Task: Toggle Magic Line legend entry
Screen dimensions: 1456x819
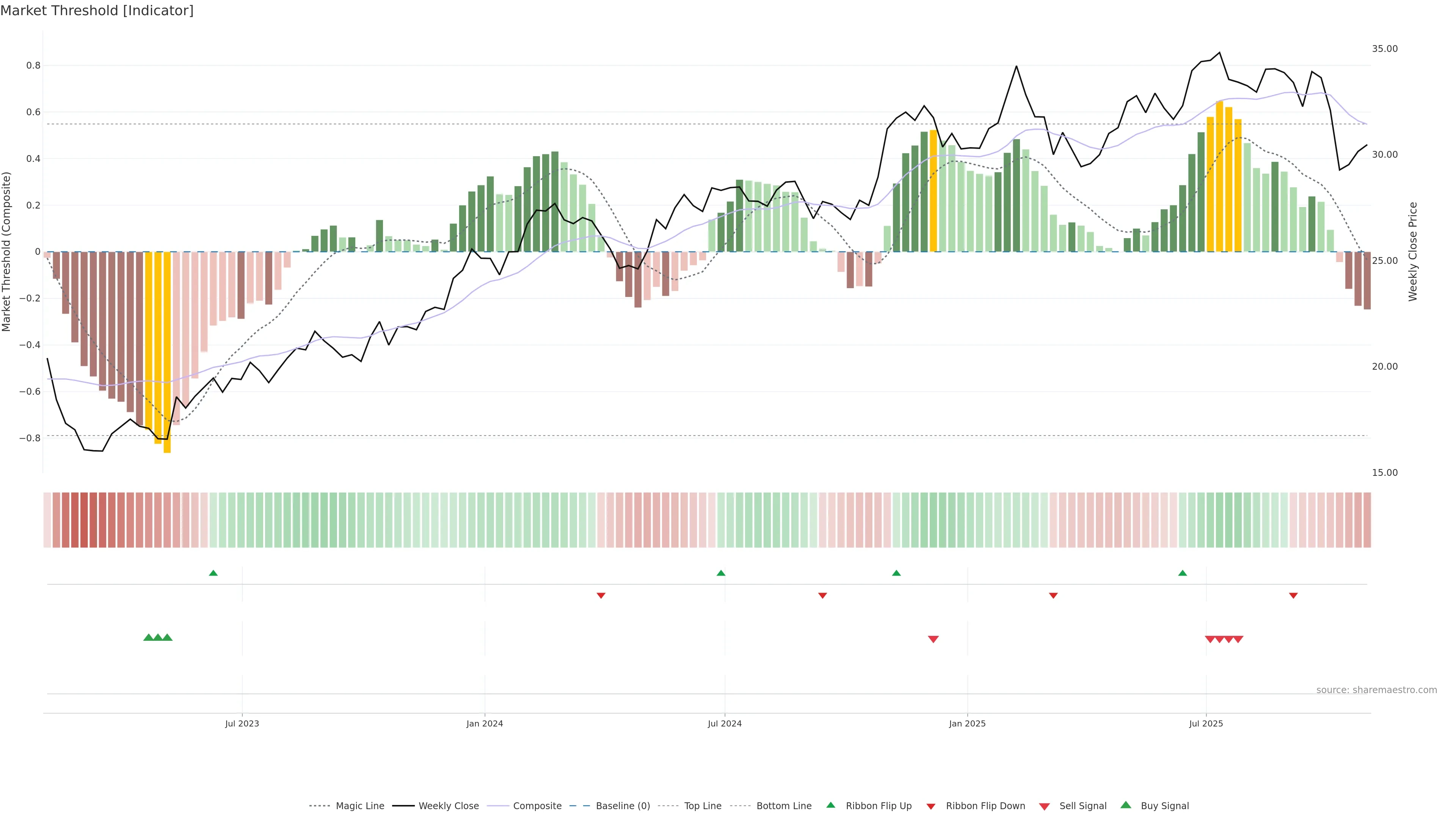Action: [359, 806]
